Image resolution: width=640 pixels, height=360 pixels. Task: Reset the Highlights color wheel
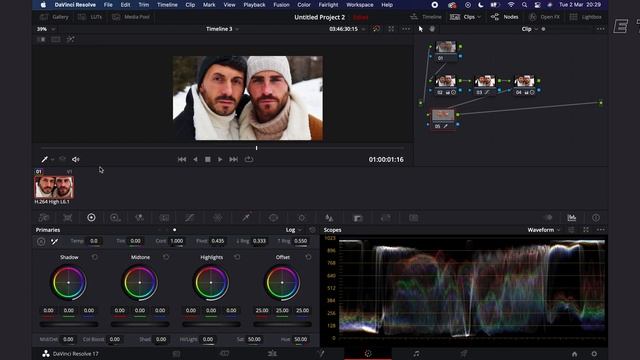(x=237, y=257)
